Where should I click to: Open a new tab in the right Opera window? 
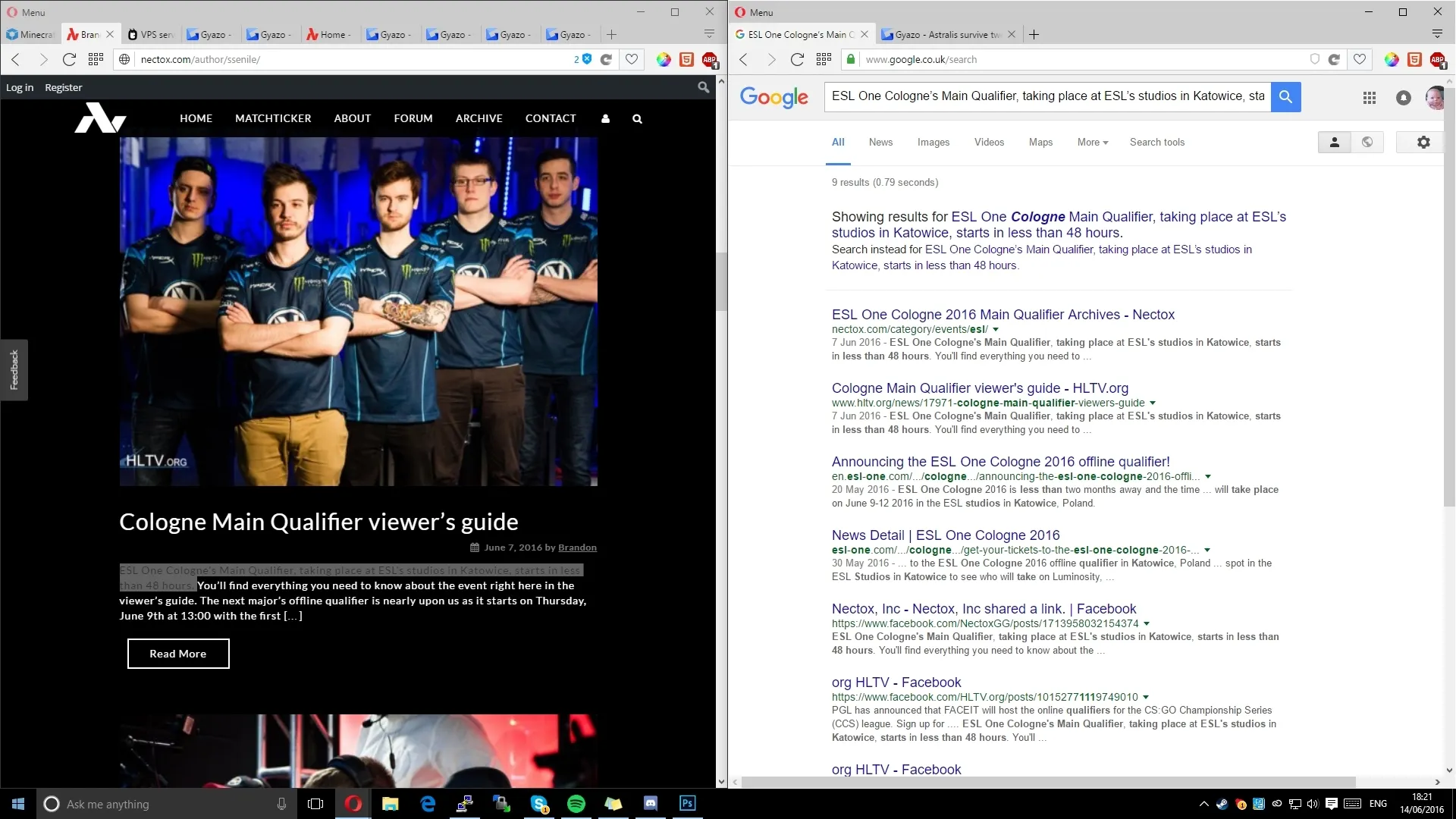point(1034,34)
